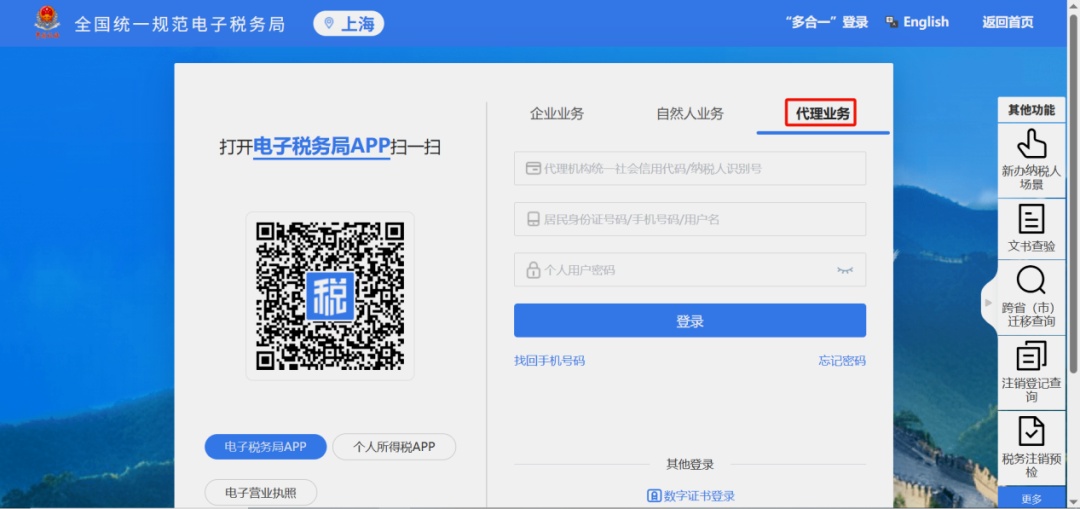Select the 电子税务局APP scan option

(265, 446)
